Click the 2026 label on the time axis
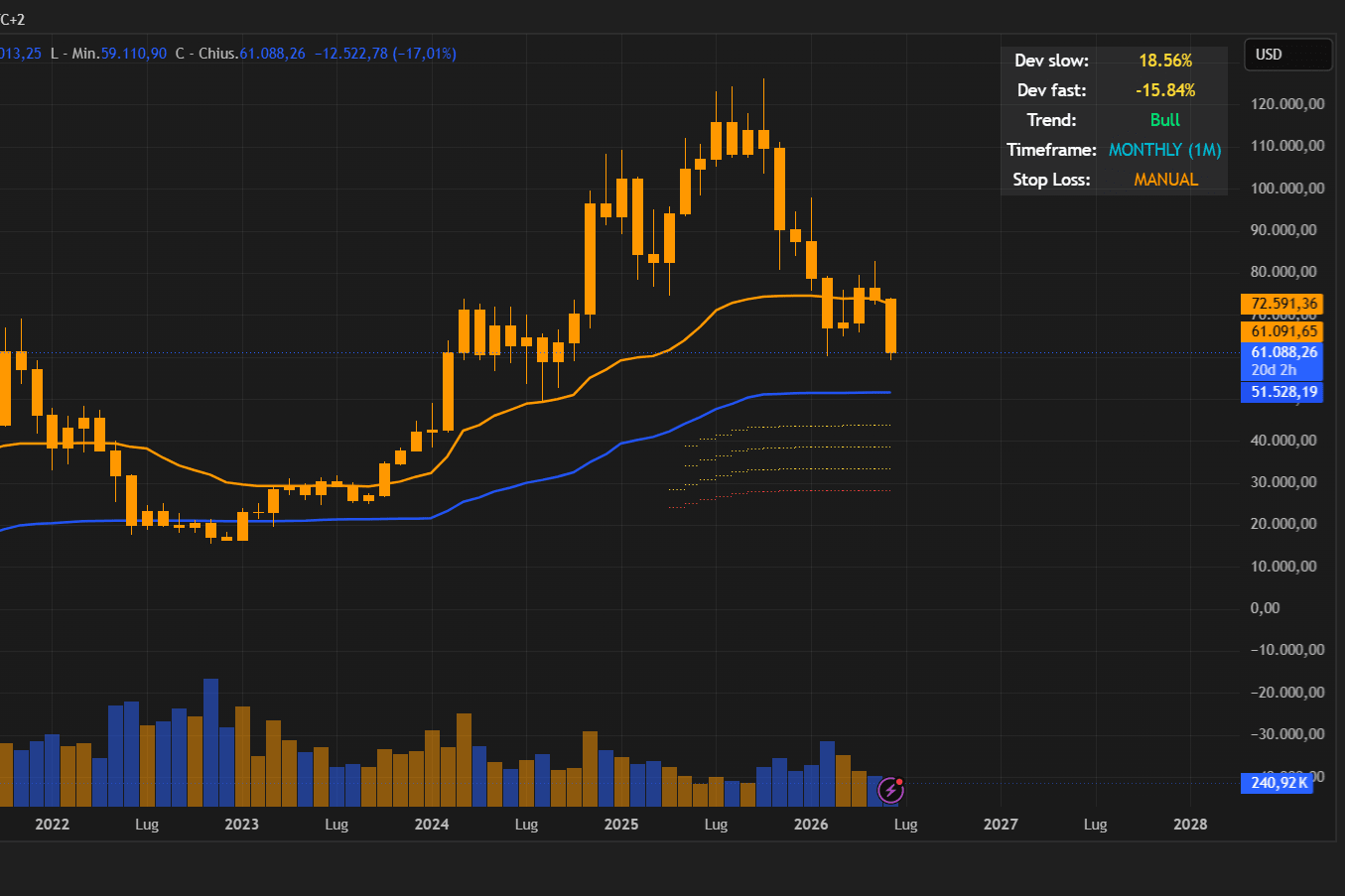The height and width of the screenshot is (896, 1345). pos(811,825)
